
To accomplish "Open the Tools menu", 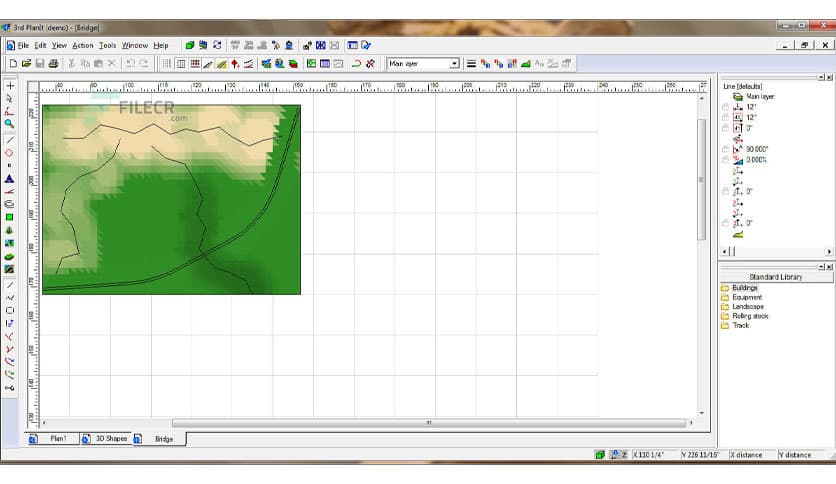I will click(x=107, y=46).
